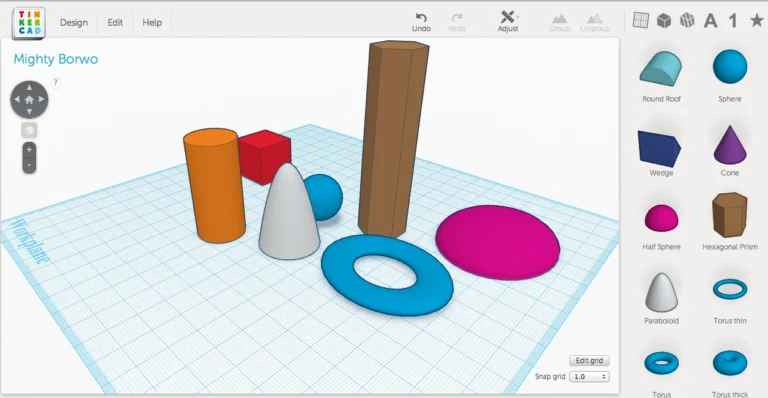
Task: Pick the Cone shape
Action: (x=730, y=145)
